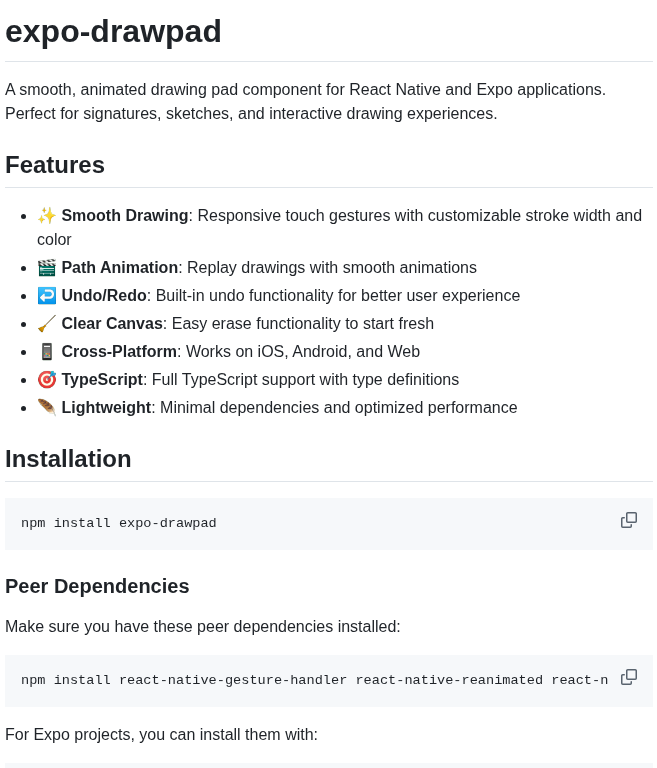Click the bold Smooth Drawing label
Screen dimensions: 657x768
[x=125, y=216]
